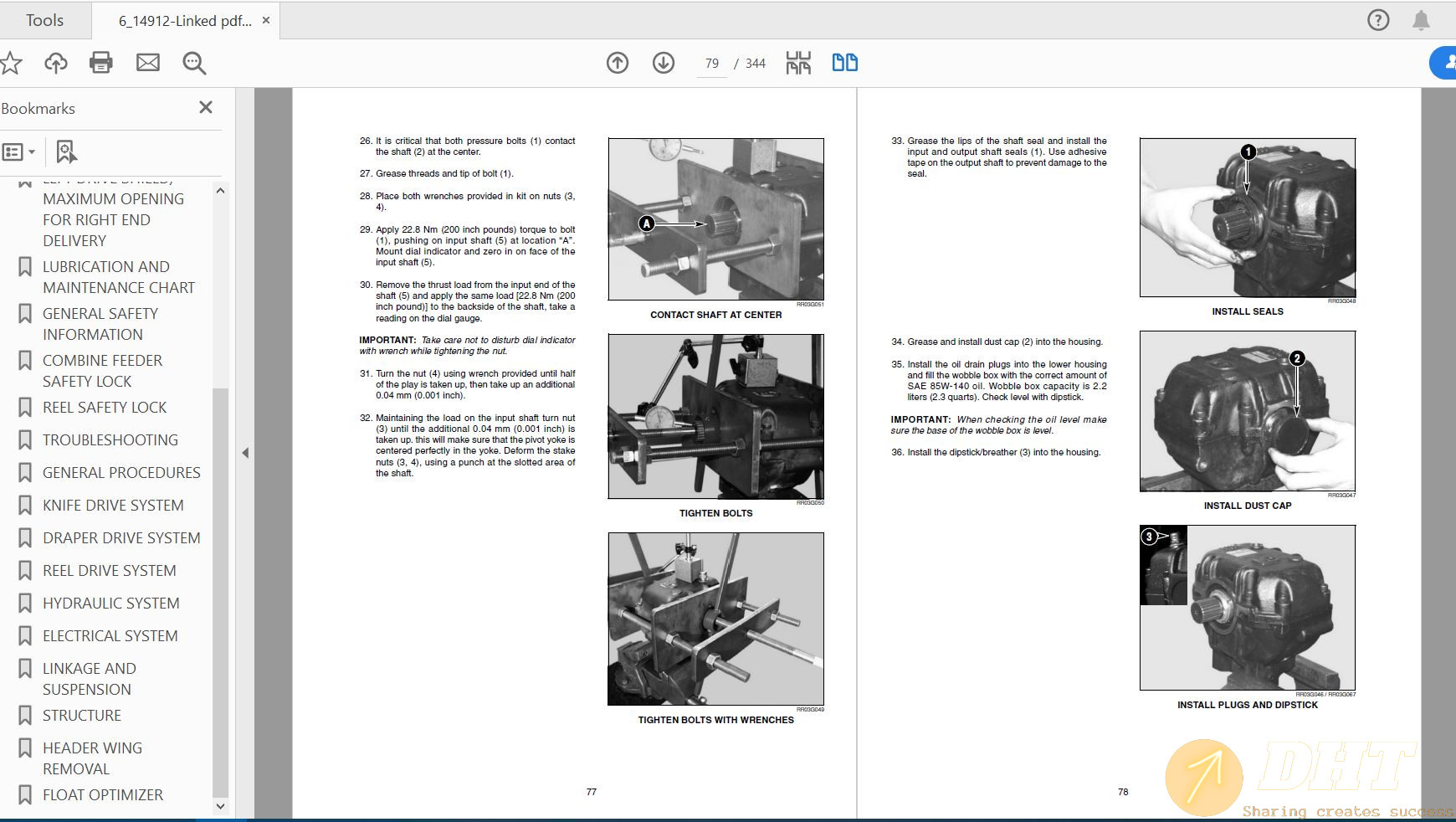The image size is (1456, 822).
Task: Toggle the fit page scrolling view icon
Action: click(798, 63)
